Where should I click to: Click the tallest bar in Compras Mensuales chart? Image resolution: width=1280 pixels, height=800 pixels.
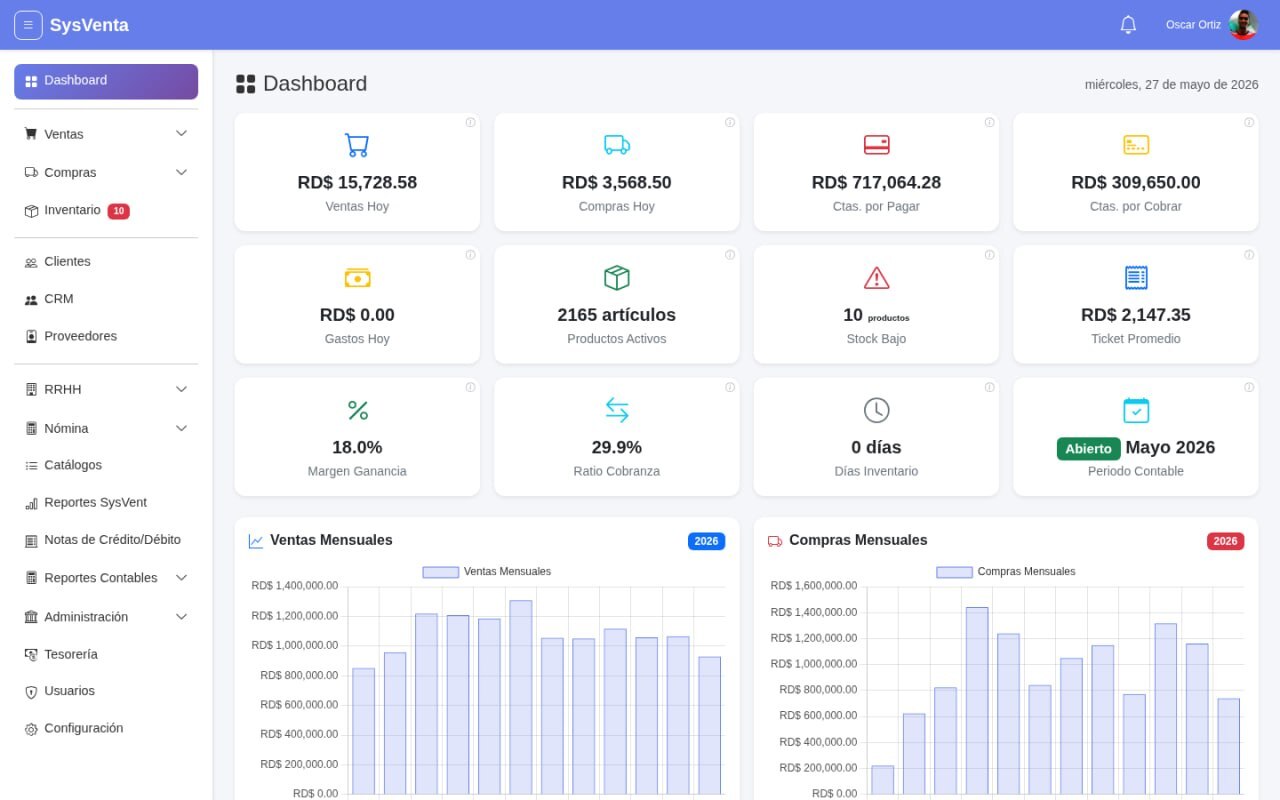977,701
